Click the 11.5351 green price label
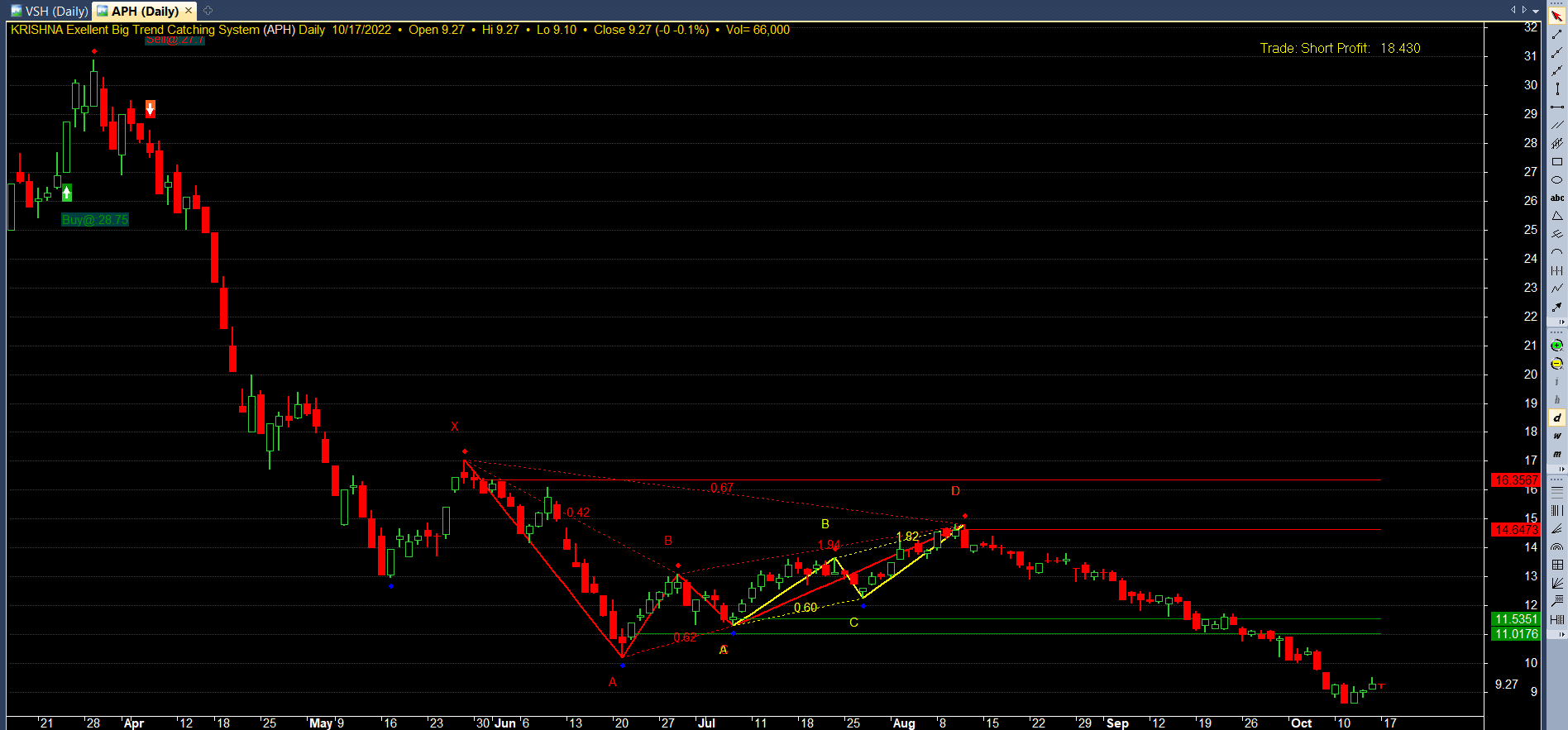The width and height of the screenshot is (1568, 730). pos(1516,619)
